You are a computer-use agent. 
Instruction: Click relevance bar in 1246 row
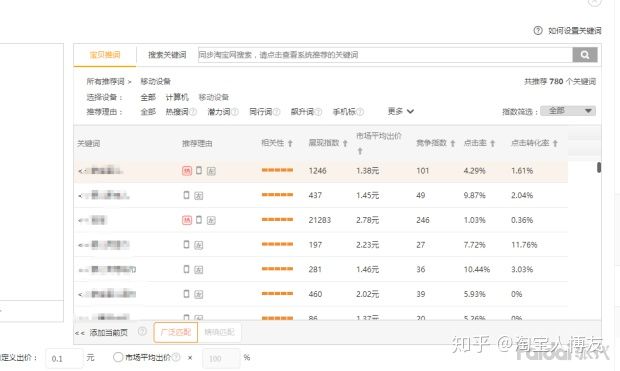[x=277, y=170]
